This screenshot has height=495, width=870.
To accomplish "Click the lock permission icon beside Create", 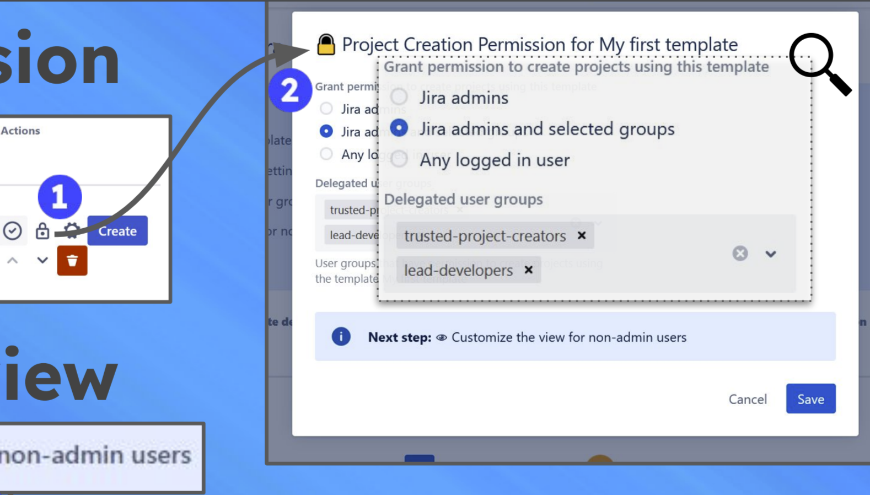I will (x=42, y=231).
